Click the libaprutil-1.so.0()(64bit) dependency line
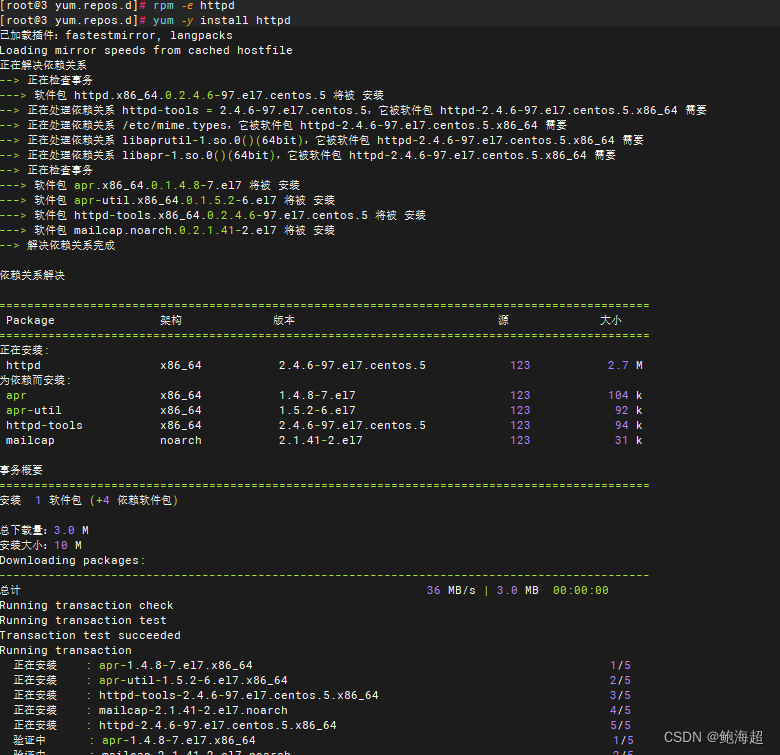Viewport: 780px width, 755px height. point(322,140)
